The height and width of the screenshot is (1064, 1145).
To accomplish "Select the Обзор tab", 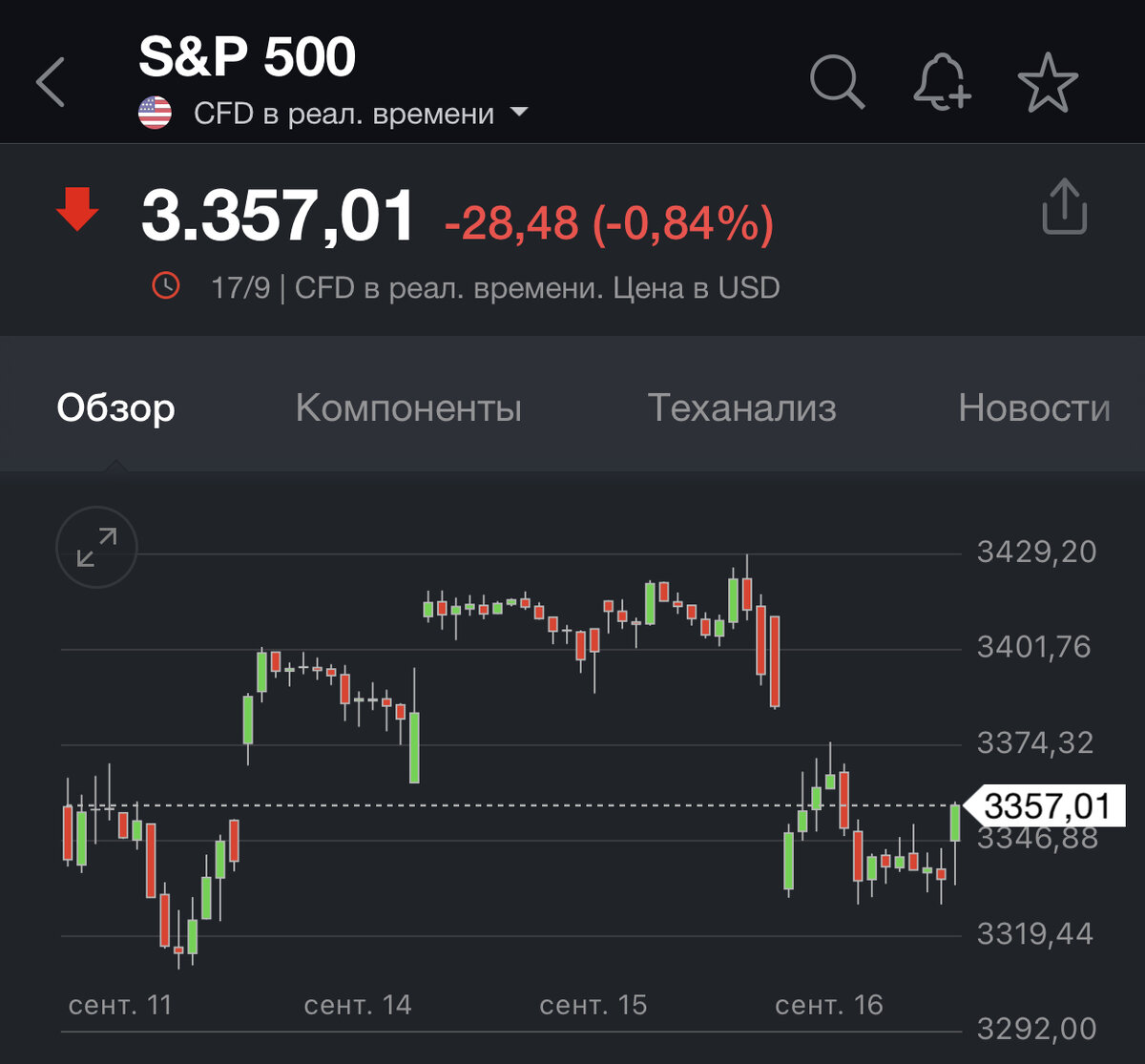I will coord(115,407).
